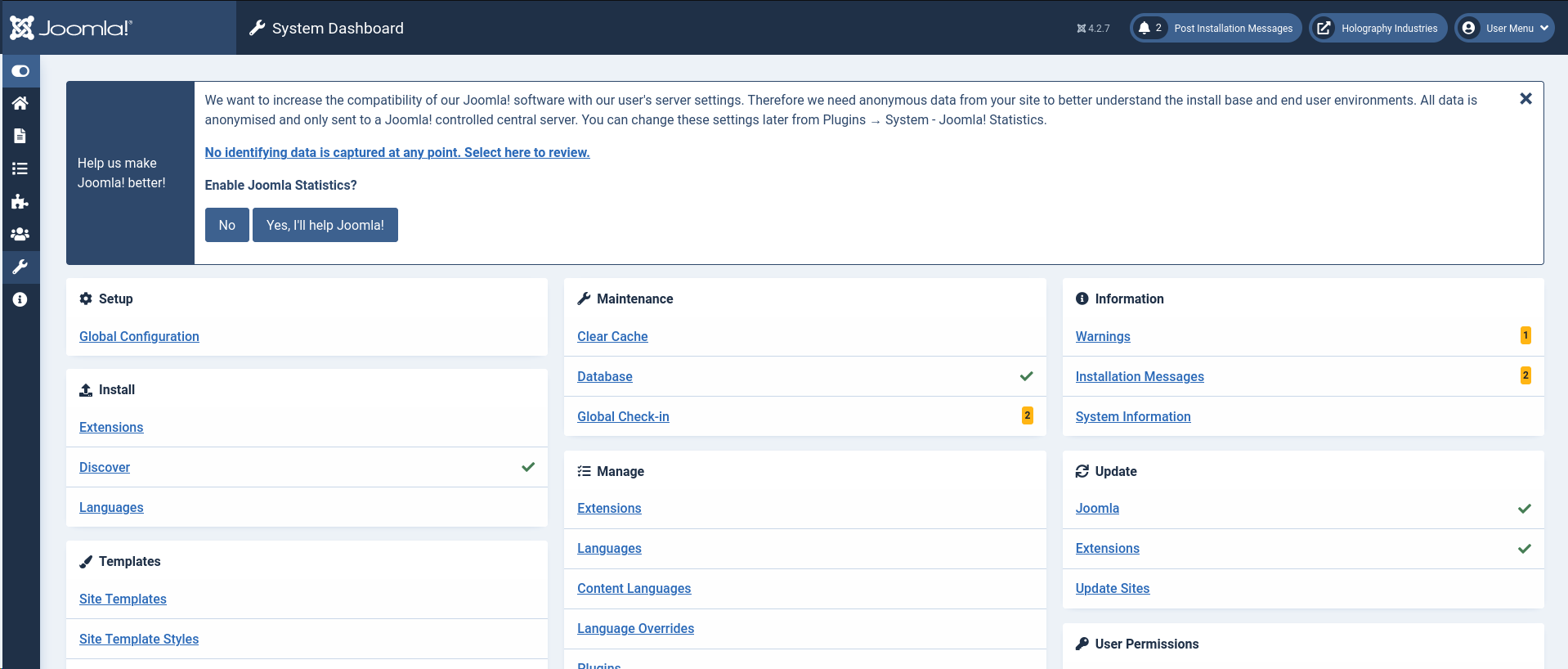Open System Information
Viewport: 1568px width, 669px height.
click(1133, 416)
